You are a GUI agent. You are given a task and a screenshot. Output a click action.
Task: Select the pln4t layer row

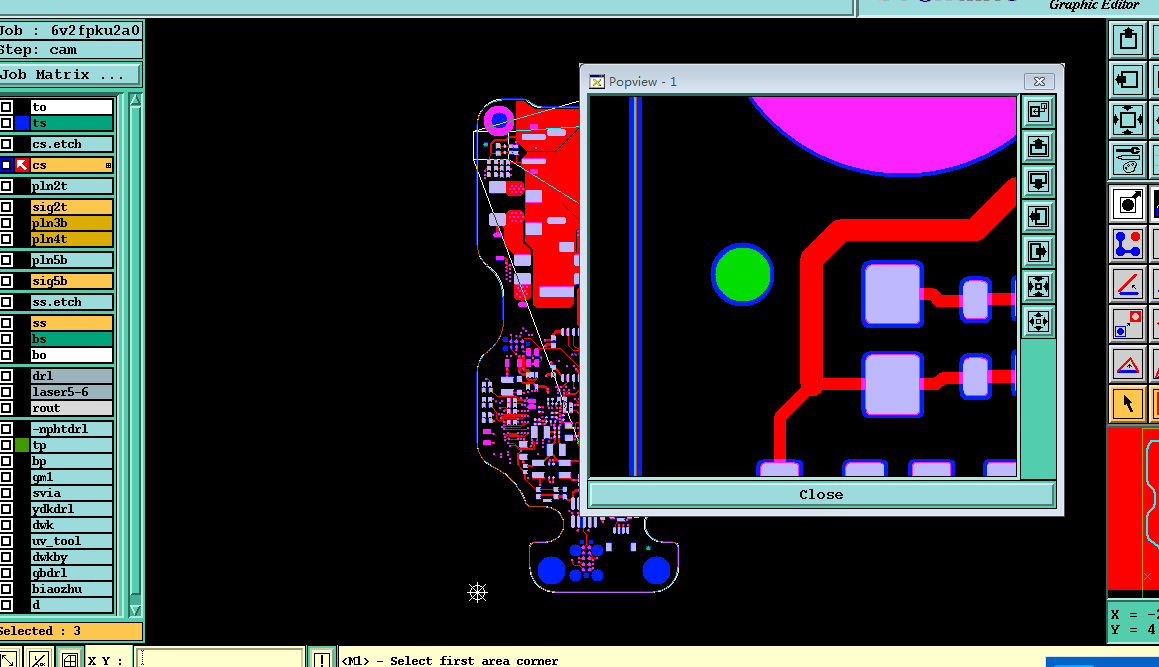pos(71,239)
